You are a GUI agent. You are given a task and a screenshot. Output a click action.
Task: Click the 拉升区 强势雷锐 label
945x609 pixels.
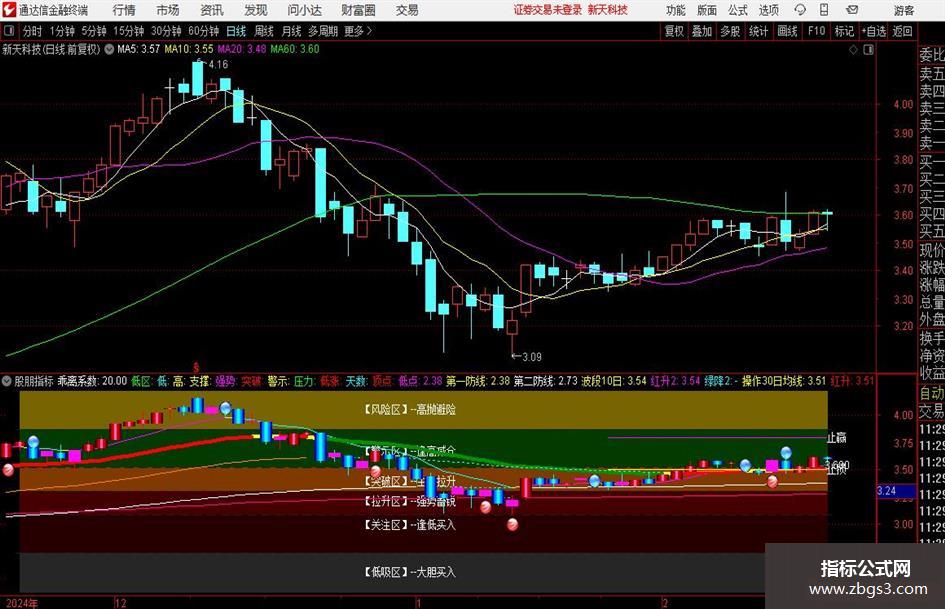[409, 502]
